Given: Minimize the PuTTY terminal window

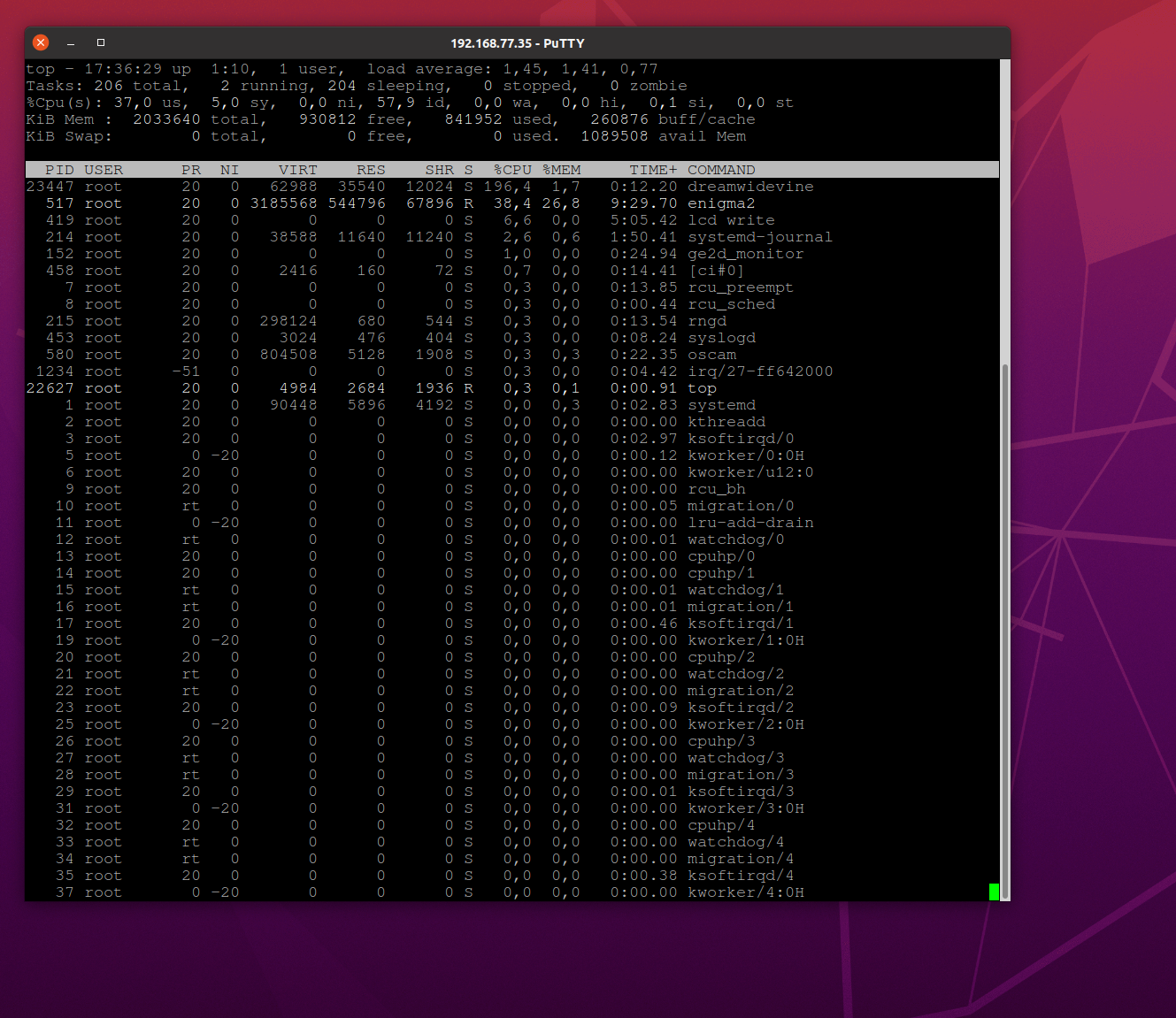Looking at the screenshot, I should pyautogui.click(x=71, y=42).
